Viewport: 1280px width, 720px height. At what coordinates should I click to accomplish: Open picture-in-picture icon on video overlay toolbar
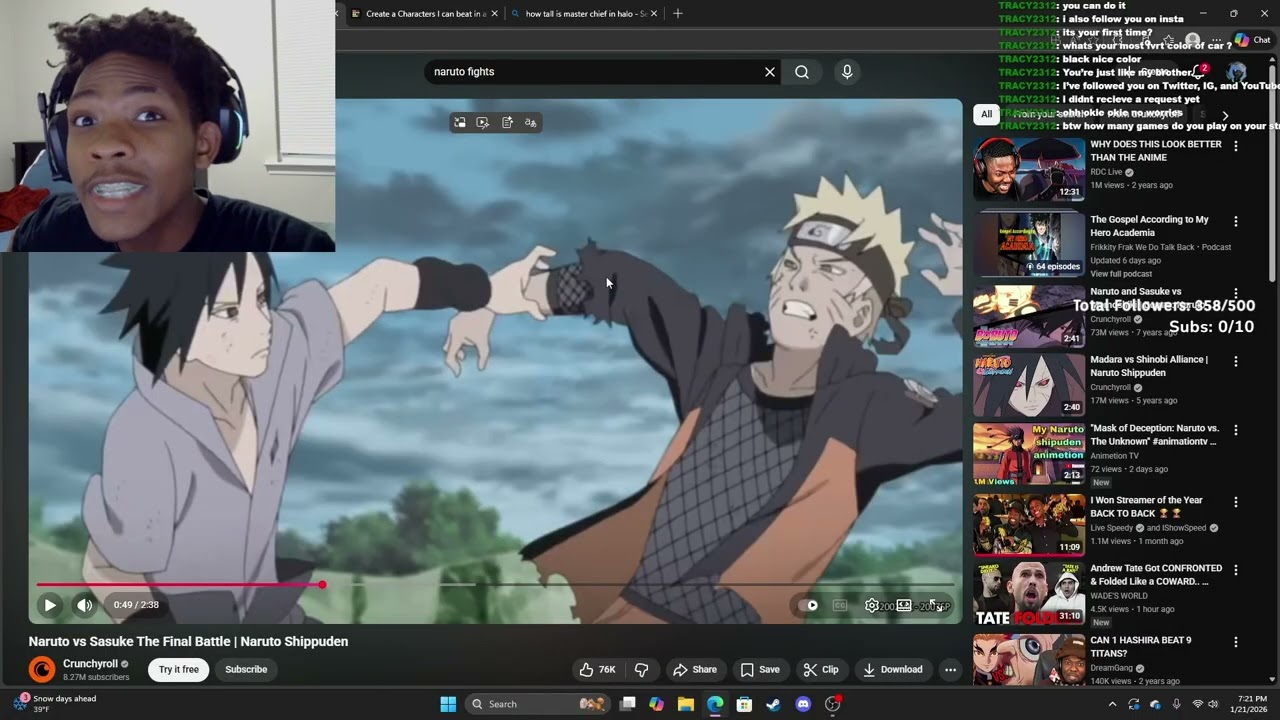[459, 123]
